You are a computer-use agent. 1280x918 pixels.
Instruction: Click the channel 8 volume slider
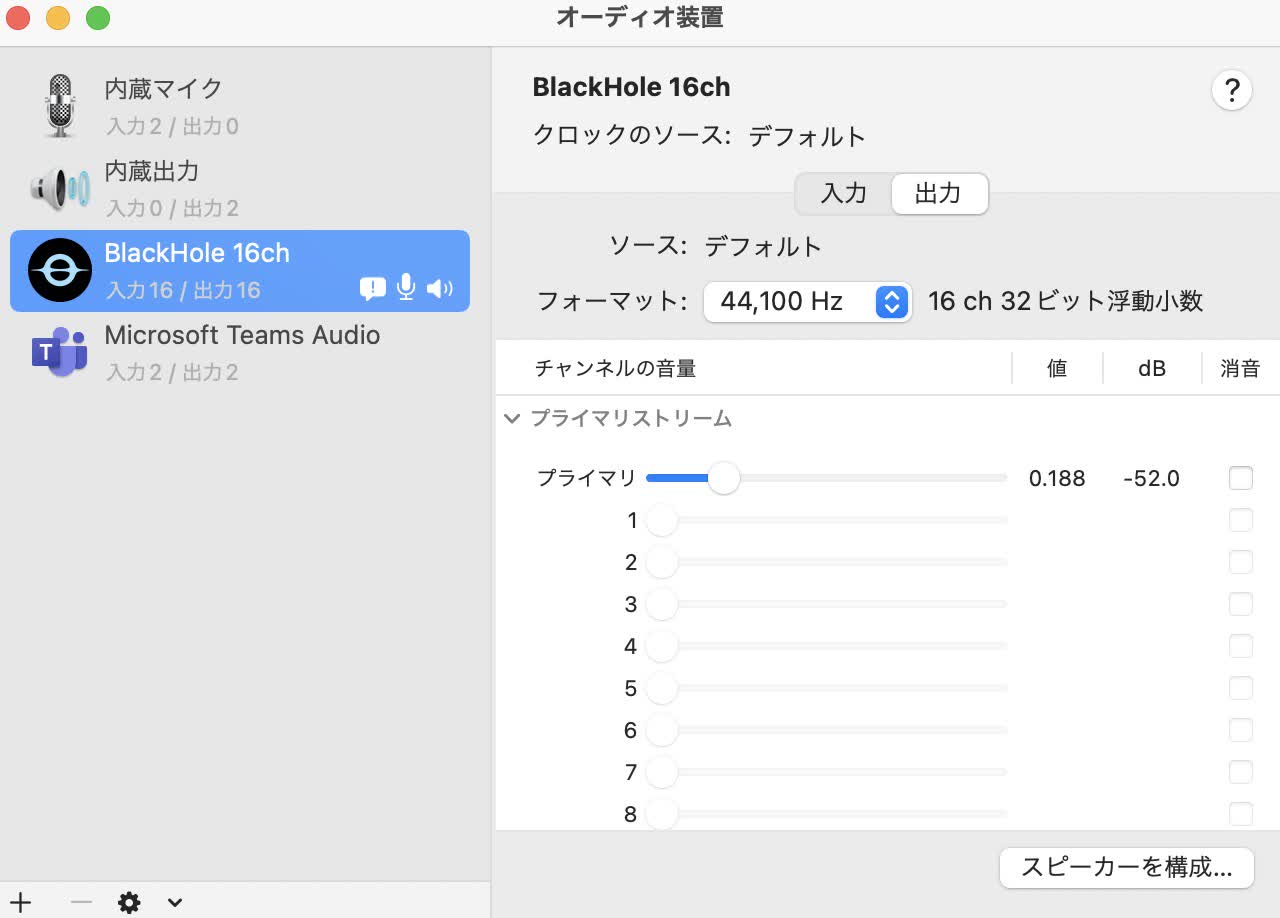click(x=827, y=814)
